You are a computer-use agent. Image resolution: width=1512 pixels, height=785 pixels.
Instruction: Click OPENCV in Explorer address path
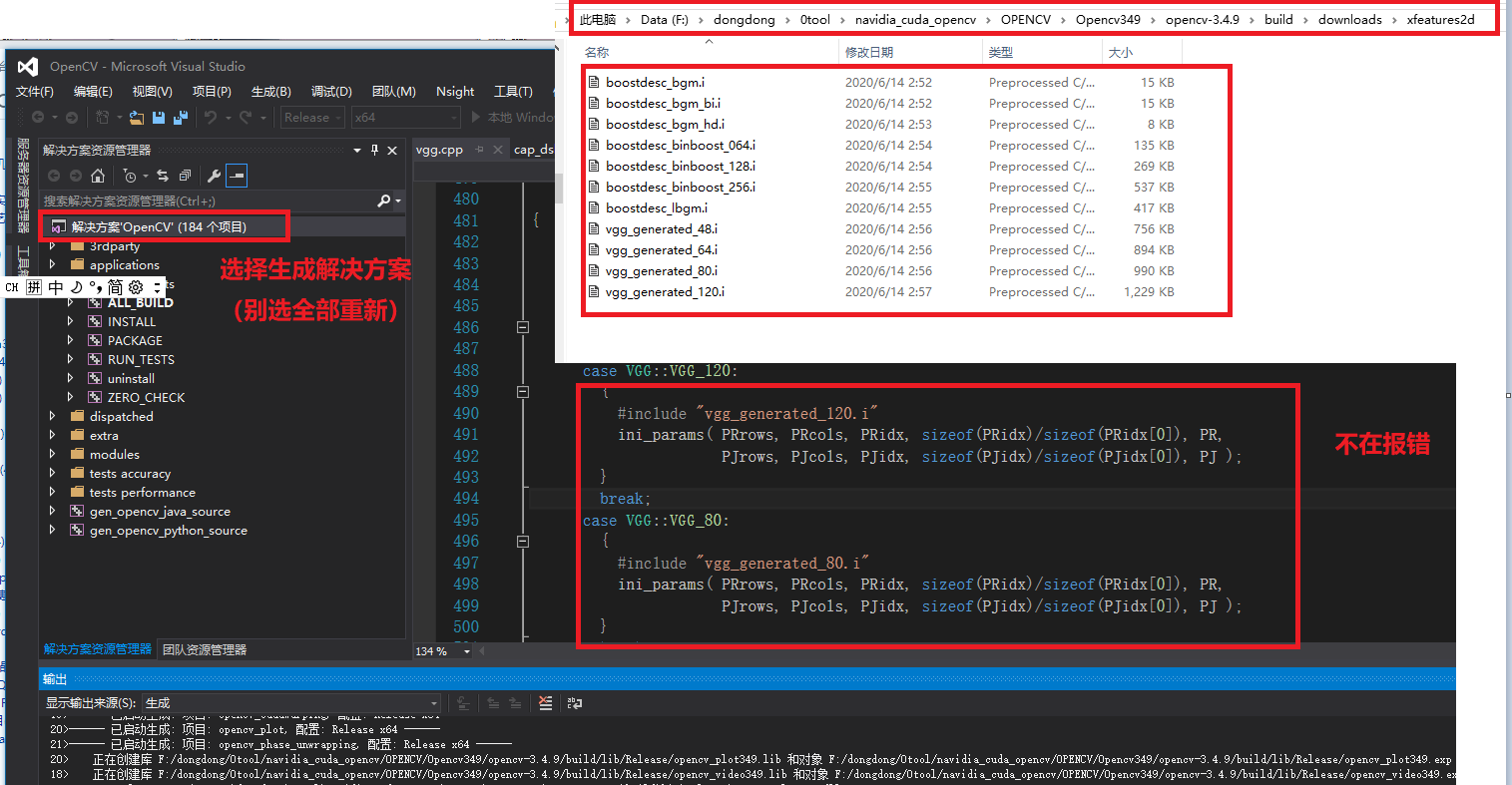(x=1026, y=19)
